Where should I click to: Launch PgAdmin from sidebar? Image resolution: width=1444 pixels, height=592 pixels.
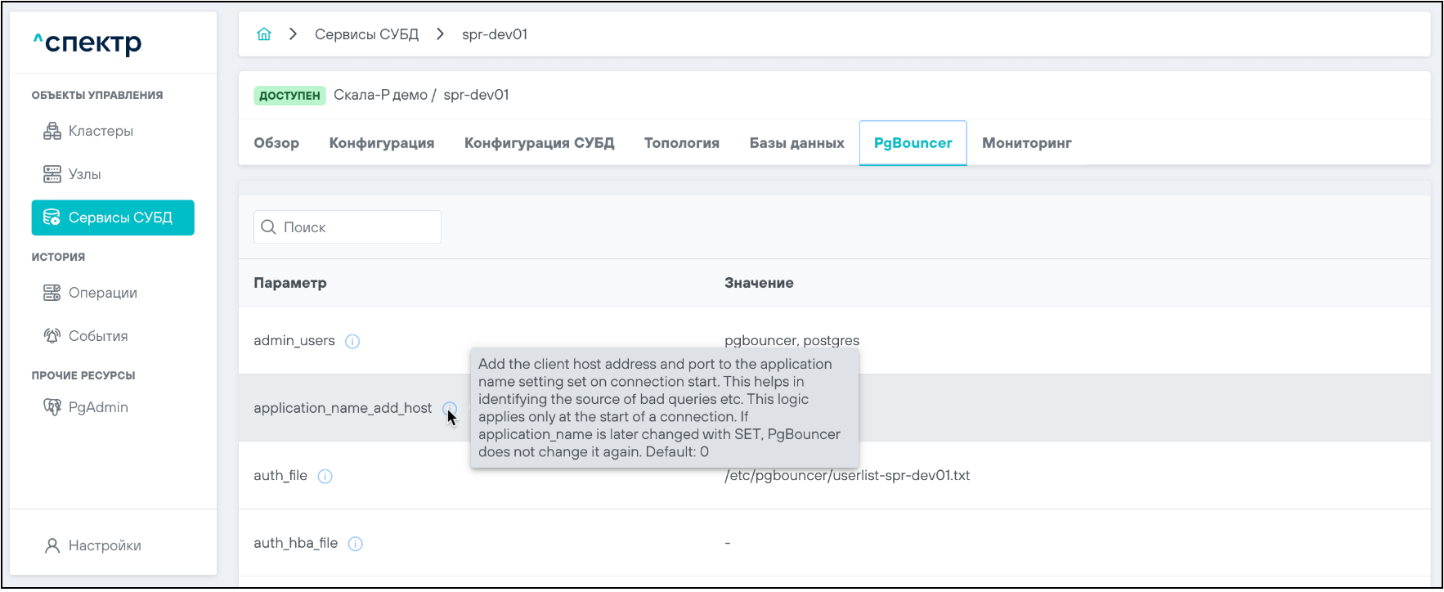pos(97,407)
